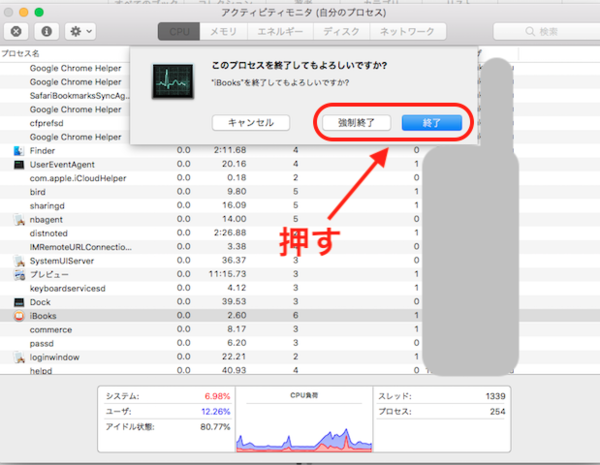Select the cfprefsd process row
Viewport: 600px width, 465px height.
click(x=65, y=123)
